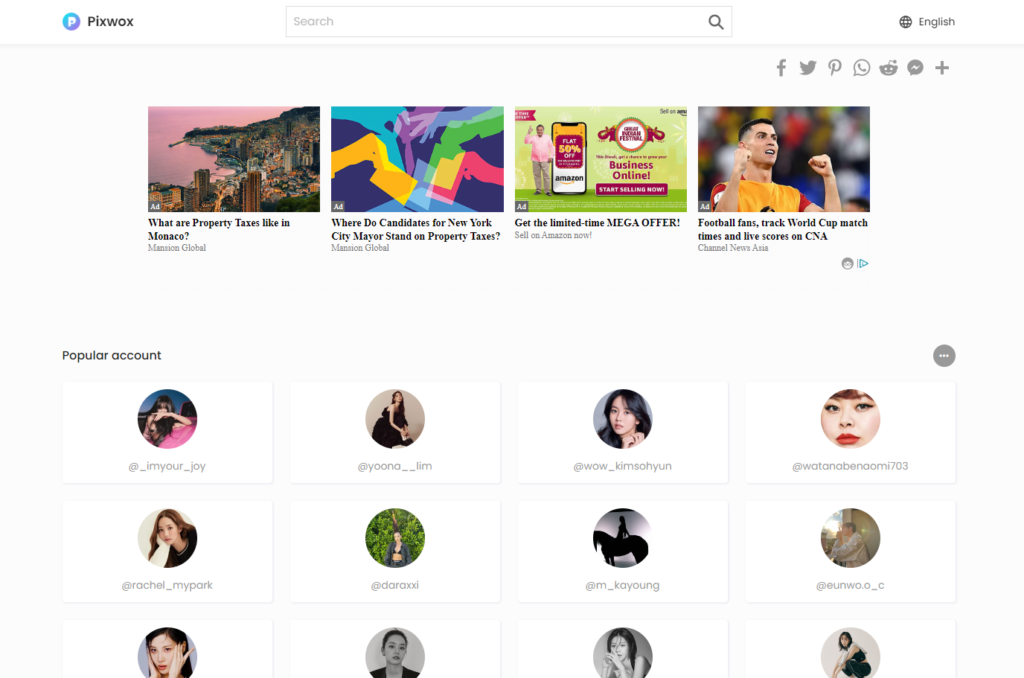Open the Pixwox logo home link
1024x678 pixels.
[98, 22]
